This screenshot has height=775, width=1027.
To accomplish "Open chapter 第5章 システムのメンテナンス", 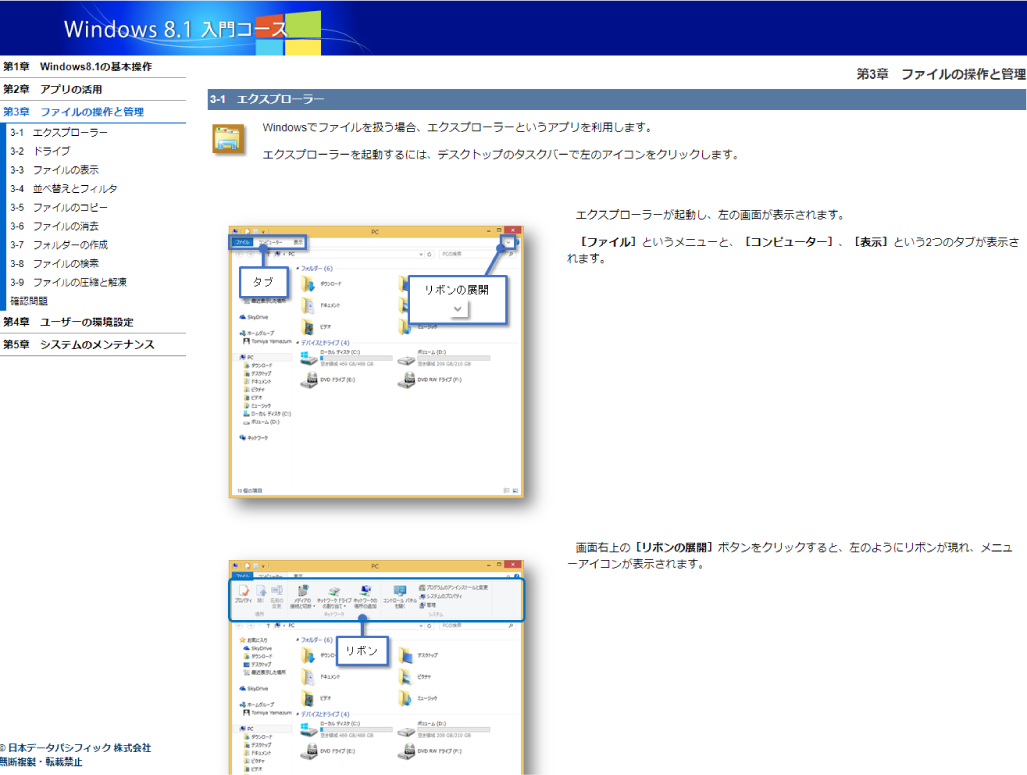I will (x=79, y=345).
